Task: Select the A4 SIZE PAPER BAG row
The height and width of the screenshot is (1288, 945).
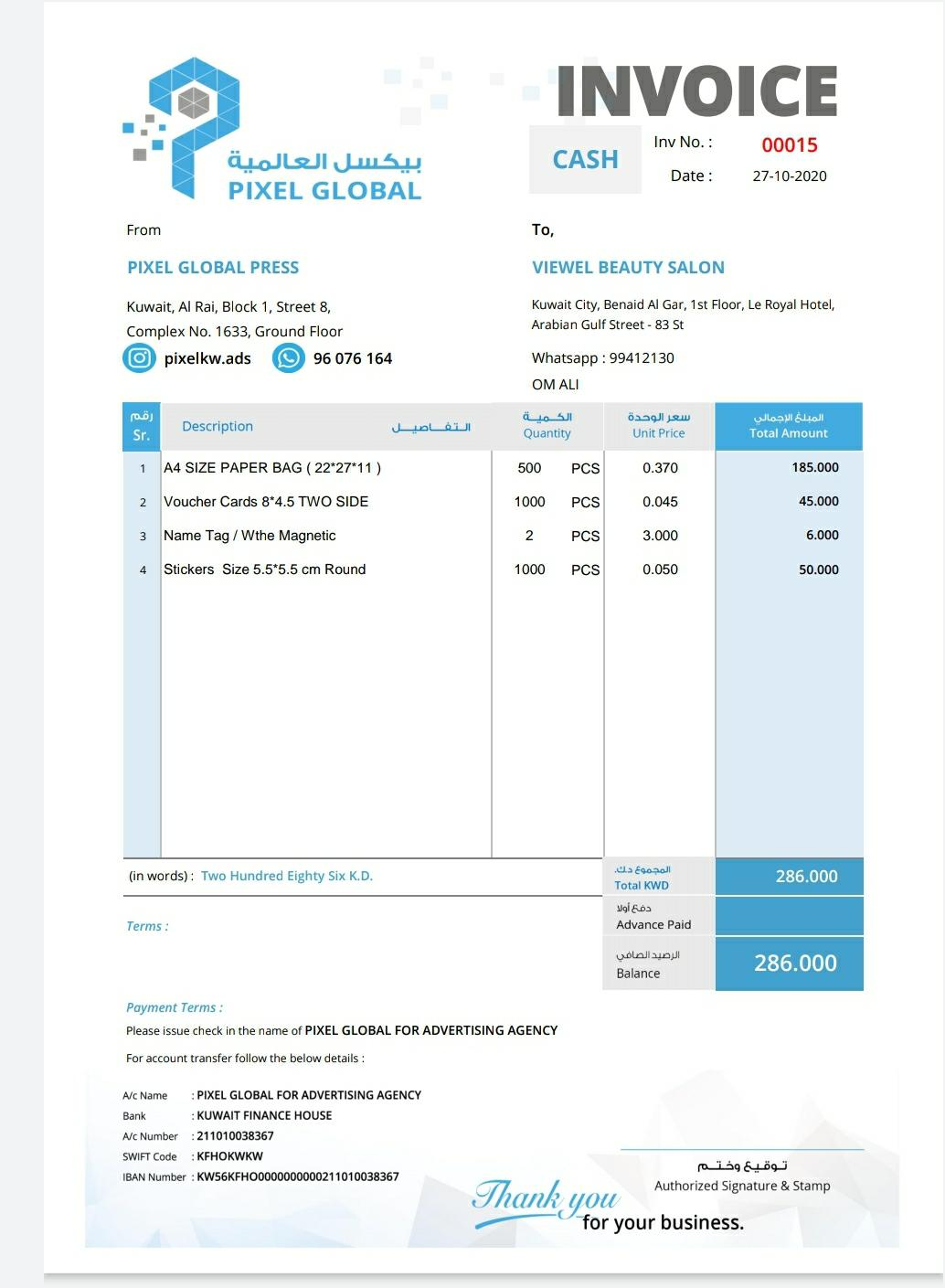Action: 272,468
